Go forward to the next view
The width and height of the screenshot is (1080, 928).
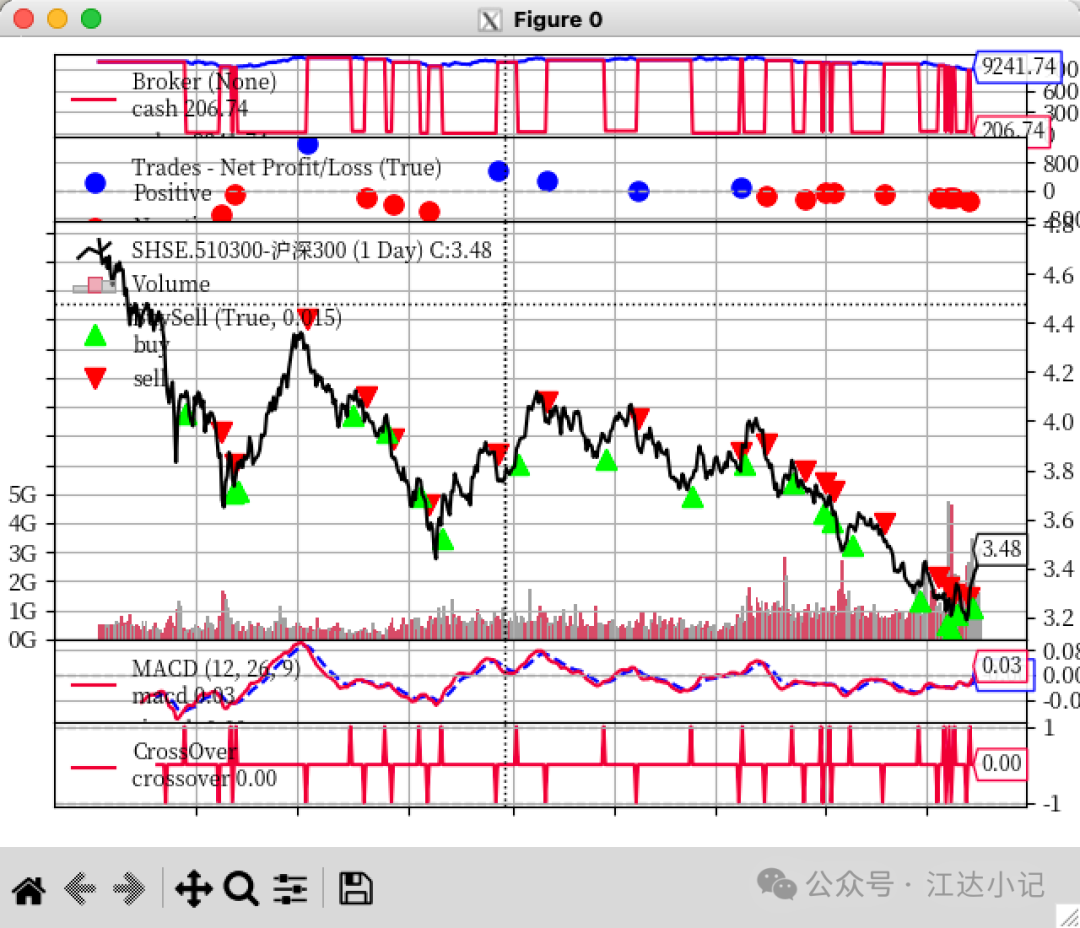[x=130, y=888]
